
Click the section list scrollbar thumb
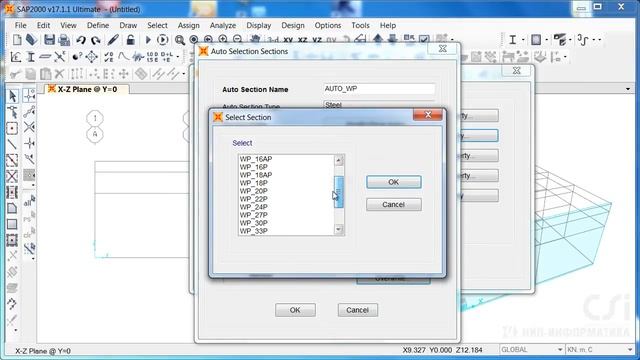(339, 192)
